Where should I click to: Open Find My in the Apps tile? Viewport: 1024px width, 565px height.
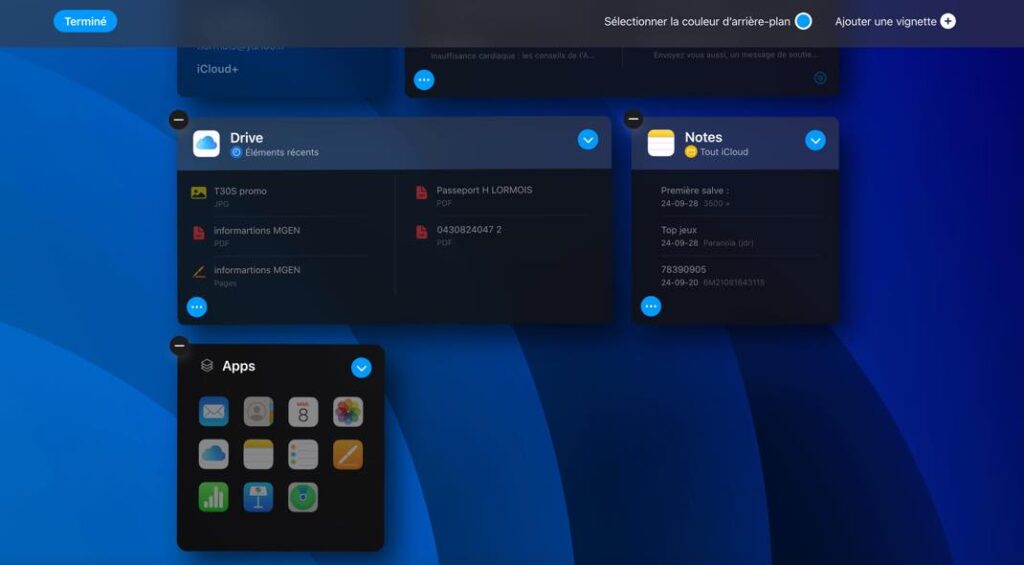(x=303, y=497)
